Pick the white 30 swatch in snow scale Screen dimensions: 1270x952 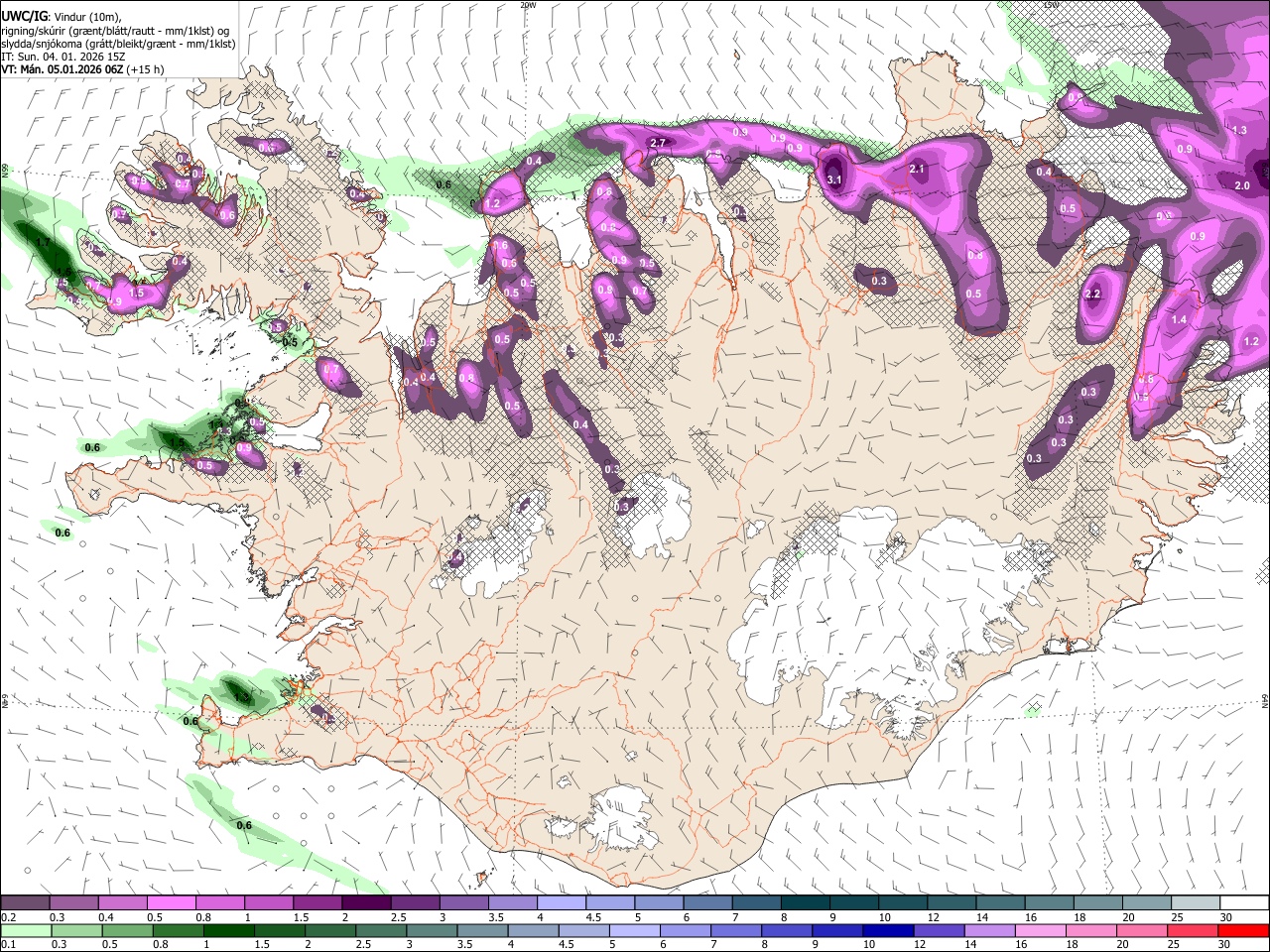coord(1244,903)
